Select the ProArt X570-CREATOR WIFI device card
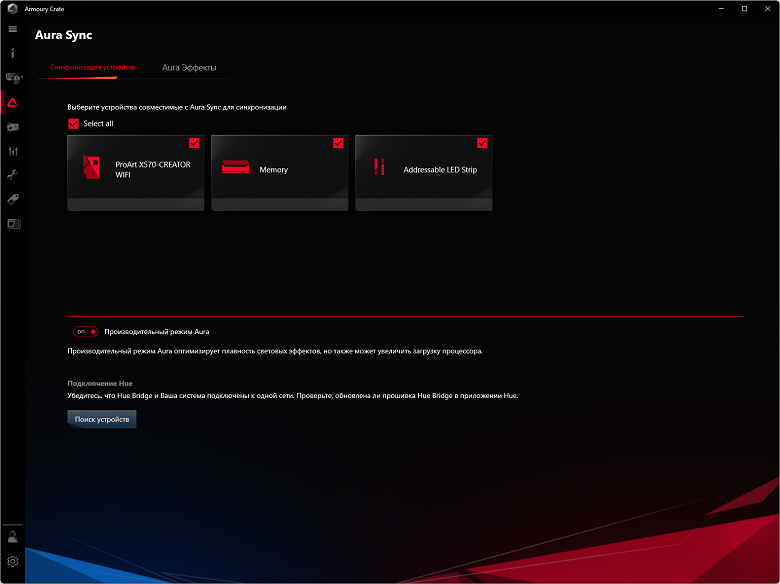Viewport: 780px width, 584px height. [136, 173]
